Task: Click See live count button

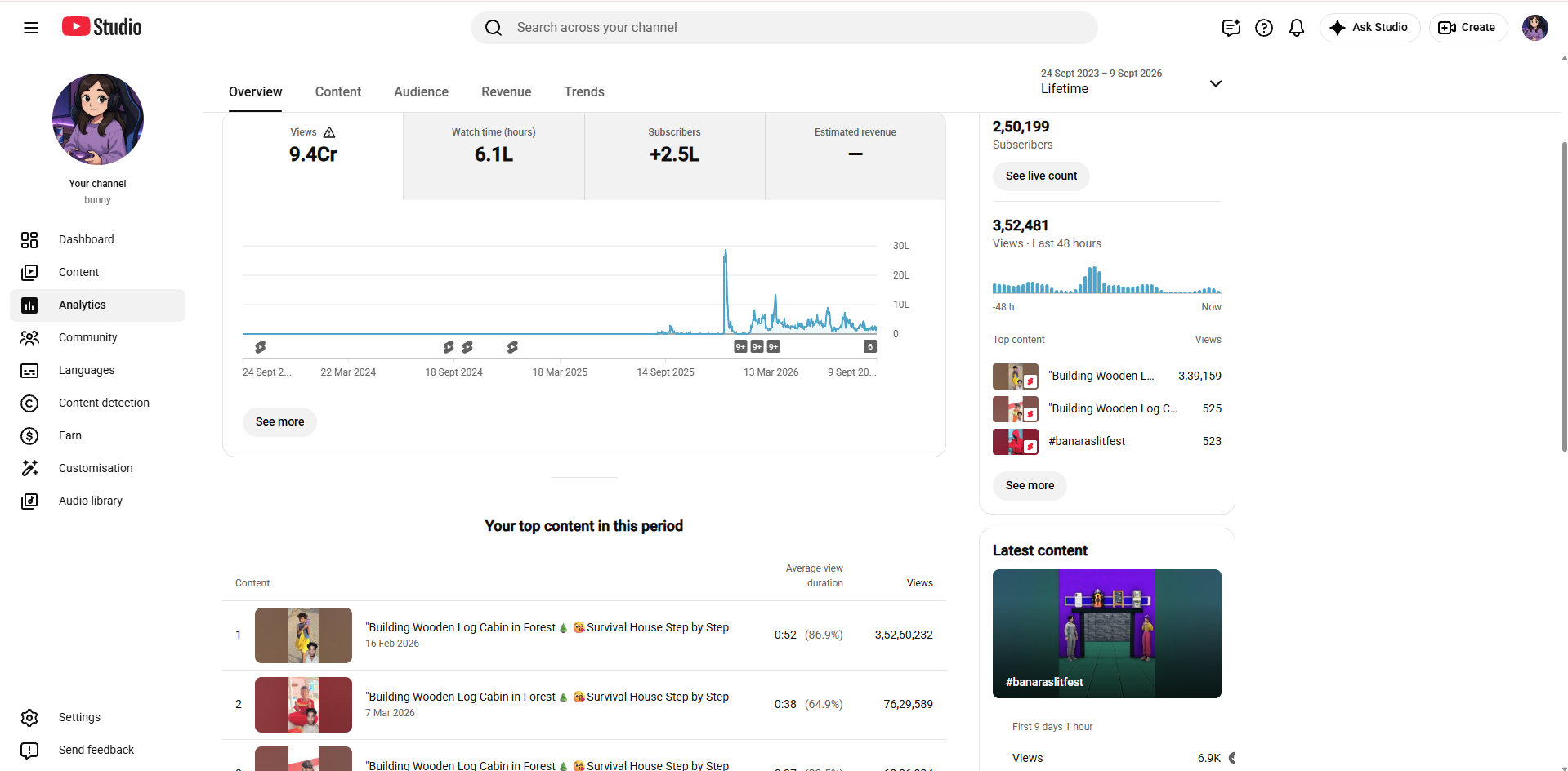Action: [1041, 176]
